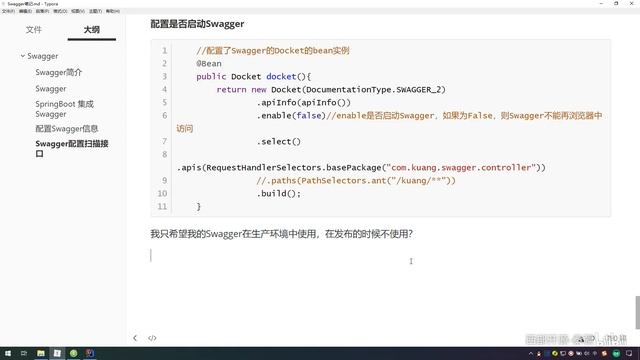This screenshot has height=360, width=640.
Task: Click the return new Docket code line
Action: 331,90
